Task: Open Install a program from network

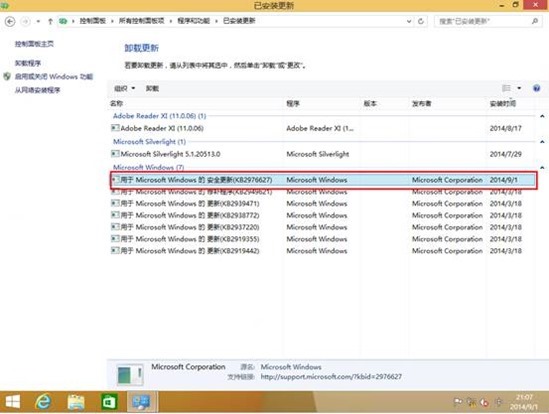Action: point(37,90)
